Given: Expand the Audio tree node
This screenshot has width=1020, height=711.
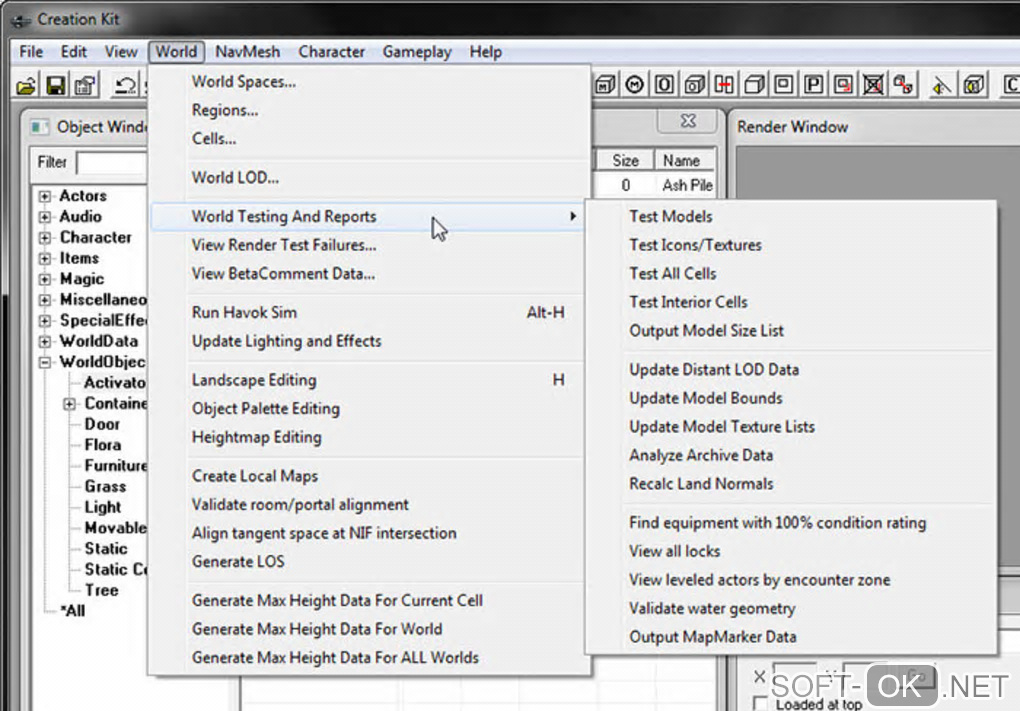Looking at the screenshot, I should coord(44,217).
